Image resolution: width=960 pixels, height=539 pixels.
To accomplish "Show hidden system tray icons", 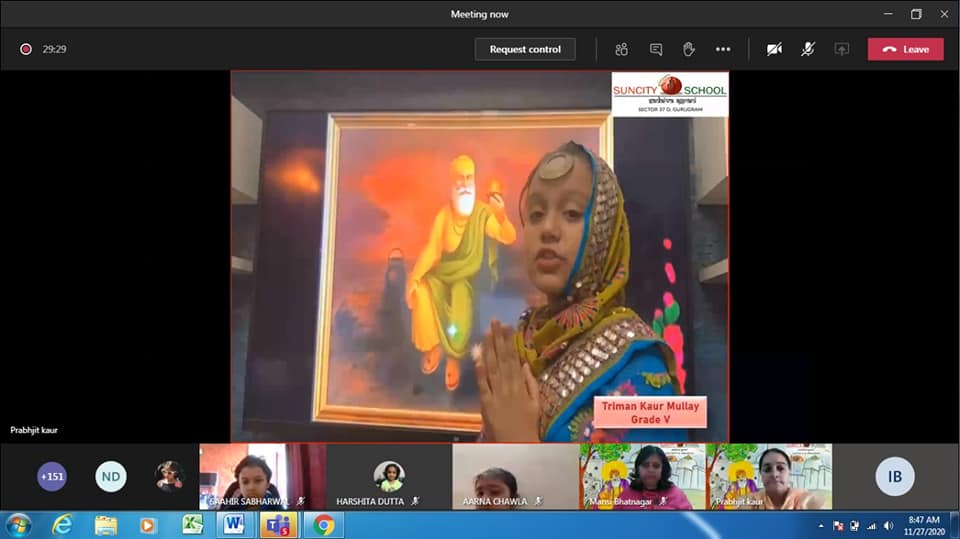I will click(x=821, y=526).
